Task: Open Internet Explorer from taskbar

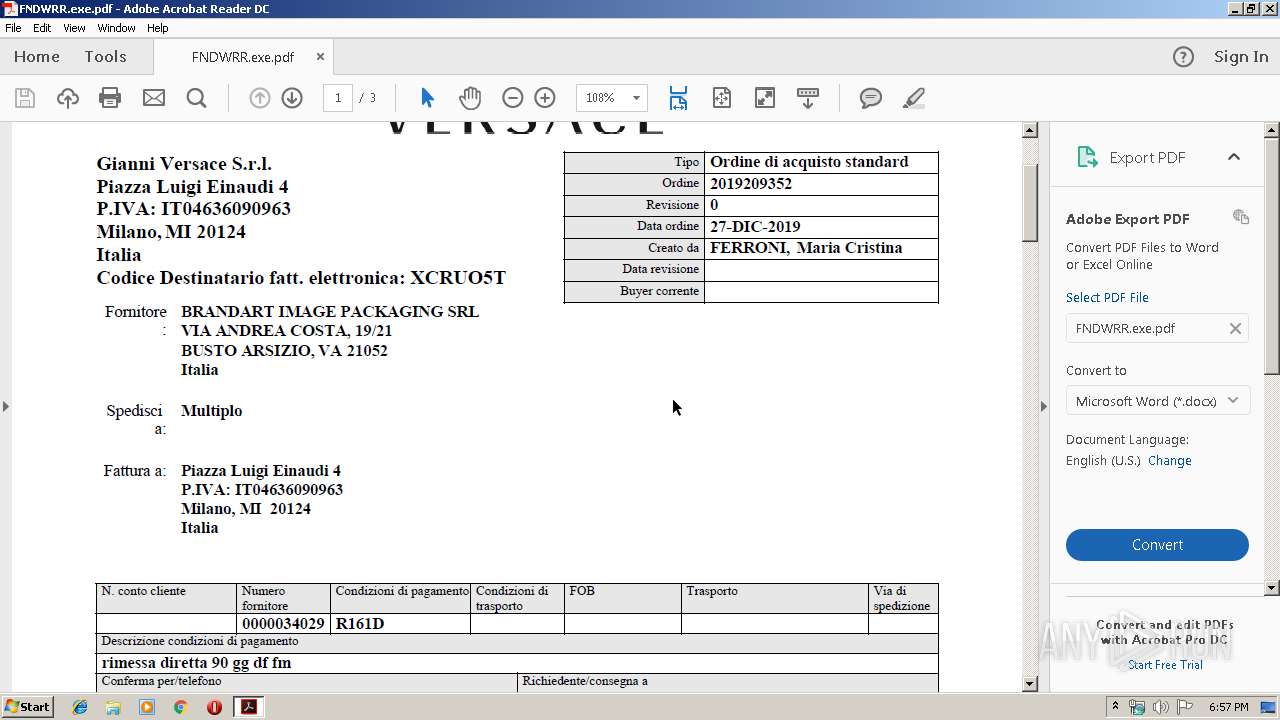Action: click(80, 707)
